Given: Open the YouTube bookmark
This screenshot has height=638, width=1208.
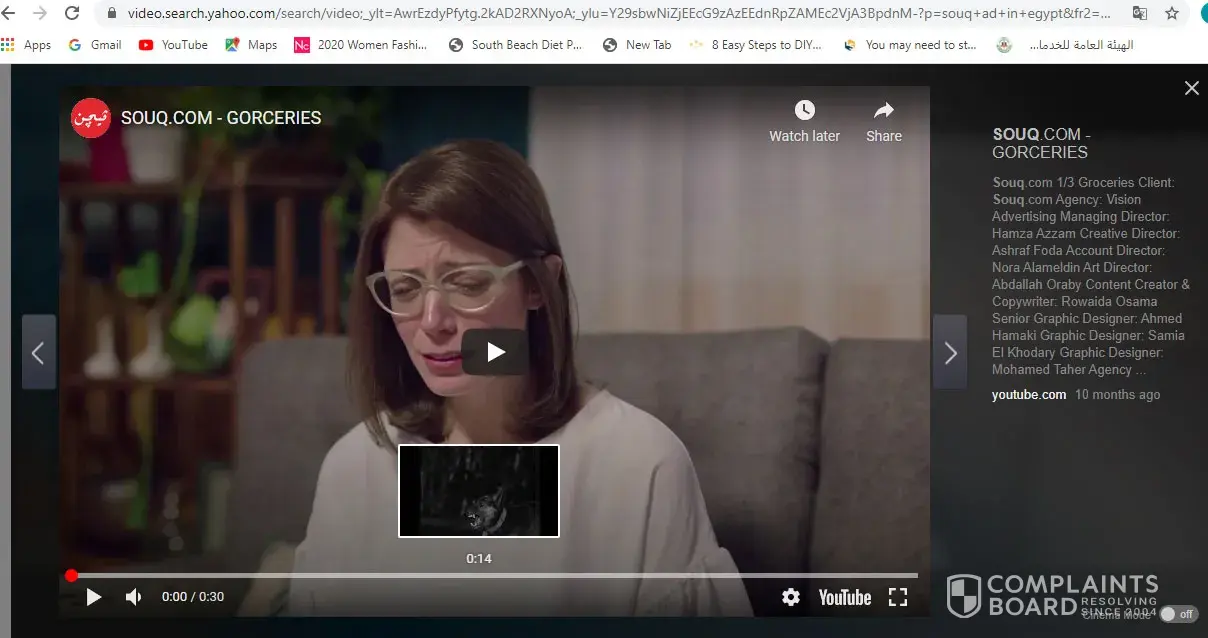Looking at the screenshot, I should pyautogui.click(x=174, y=45).
